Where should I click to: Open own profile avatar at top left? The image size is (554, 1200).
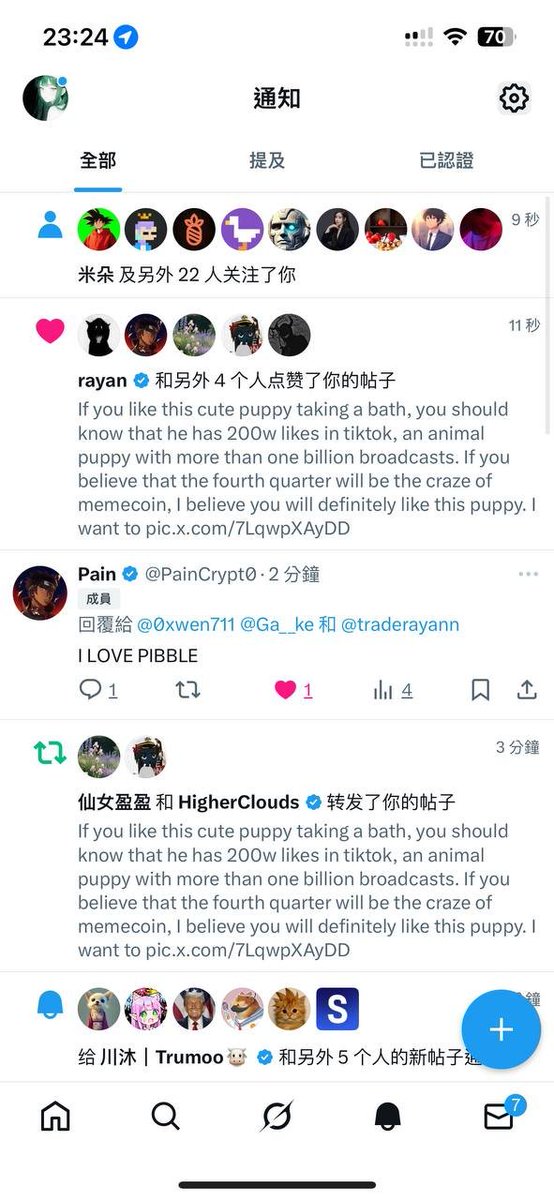pos(45,98)
